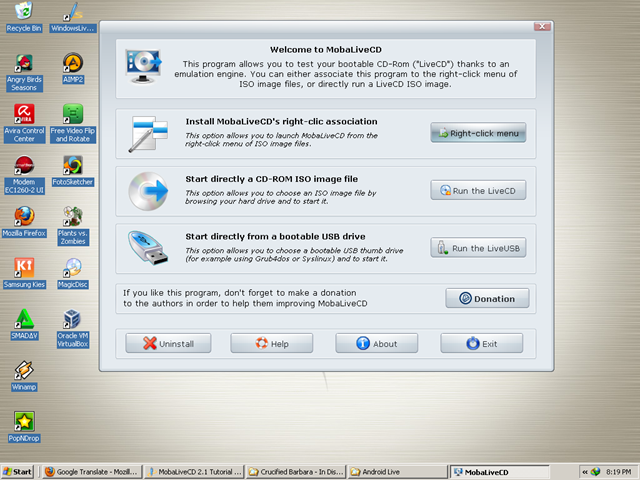The width and height of the screenshot is (640, 480).
Task: Open MagicDisc desktop icon
Action: coord(73,273)
